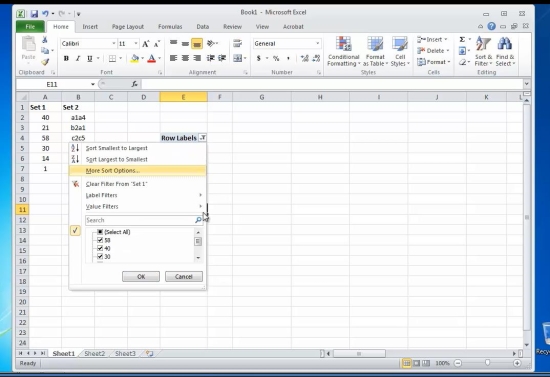
Task: Click the Percent Style icon
Action: point(276,58)
